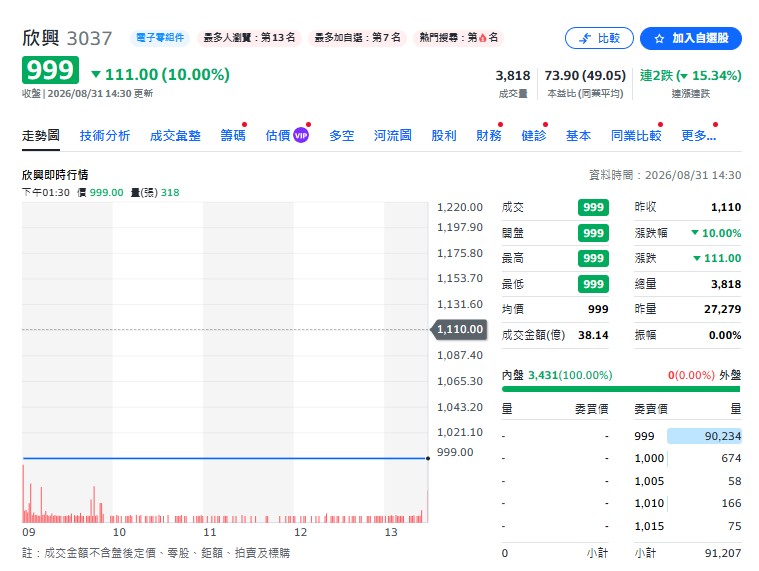Click the 漲跌幅 10.00% value
Image resolution: width=759 pixels, height=571 pixels.
tap(716, 233)
